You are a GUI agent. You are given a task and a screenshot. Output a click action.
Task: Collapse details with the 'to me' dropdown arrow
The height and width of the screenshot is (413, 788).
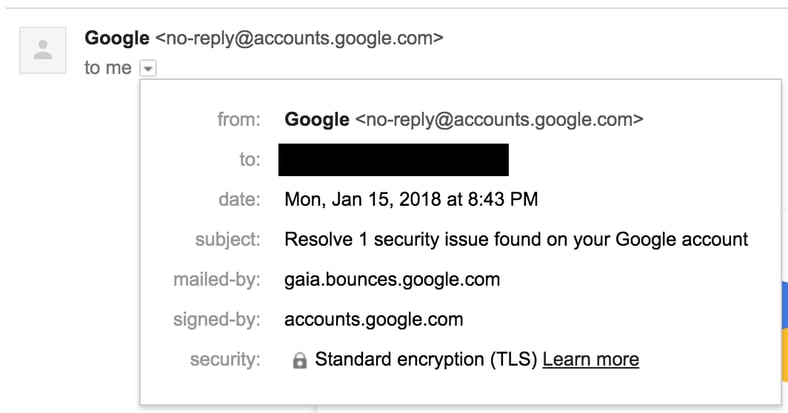148,69
